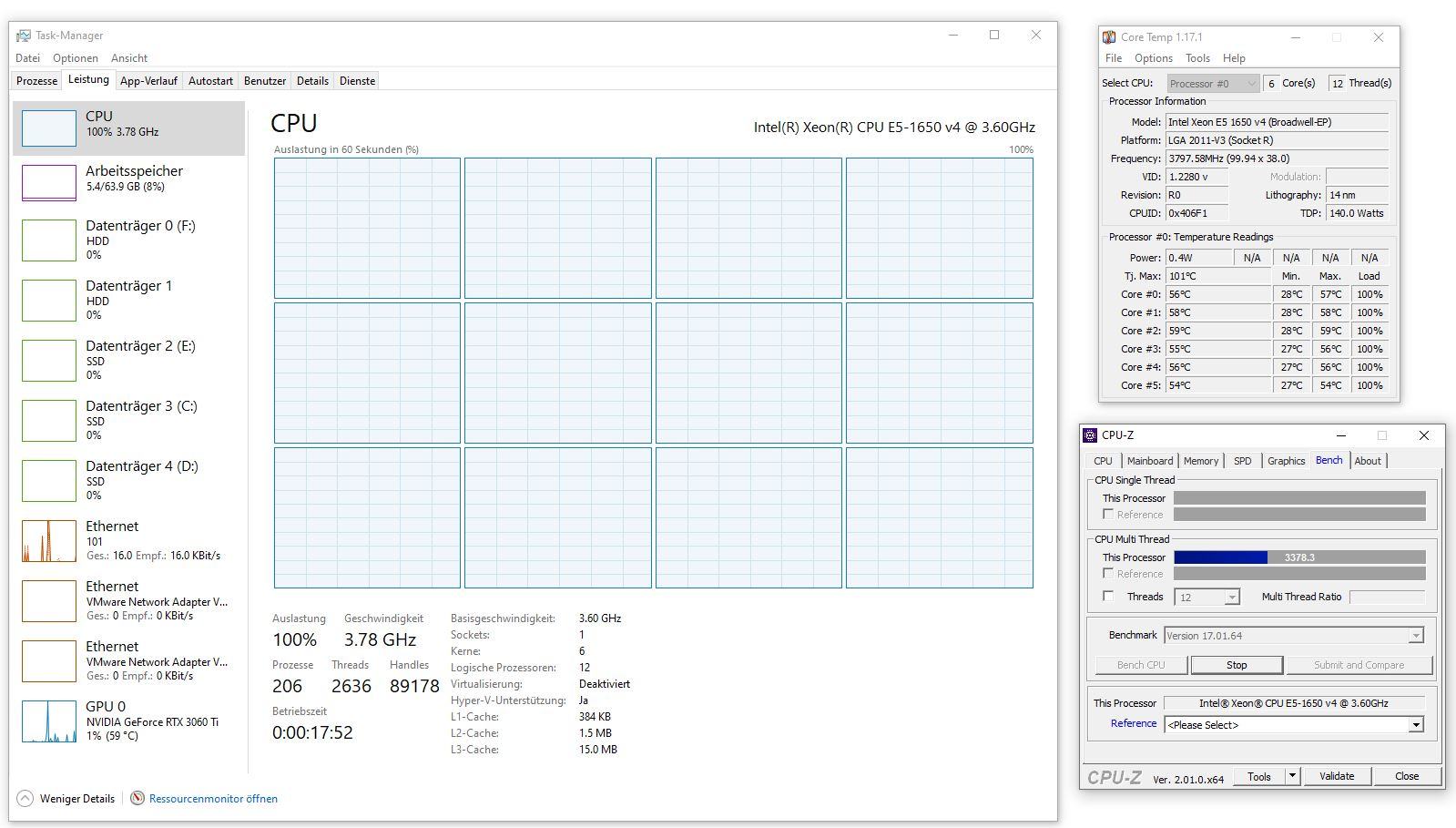Select Datenträger 1 HDD entry
Image resolution: width=1456 pixels, height=828 pixels.
[x=129, y=301]
